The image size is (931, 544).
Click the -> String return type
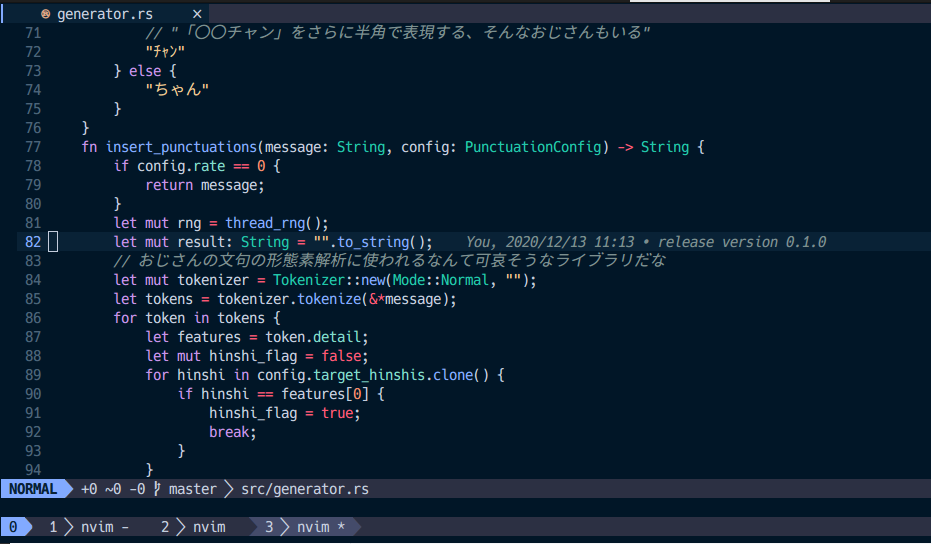tap(653, 147)
